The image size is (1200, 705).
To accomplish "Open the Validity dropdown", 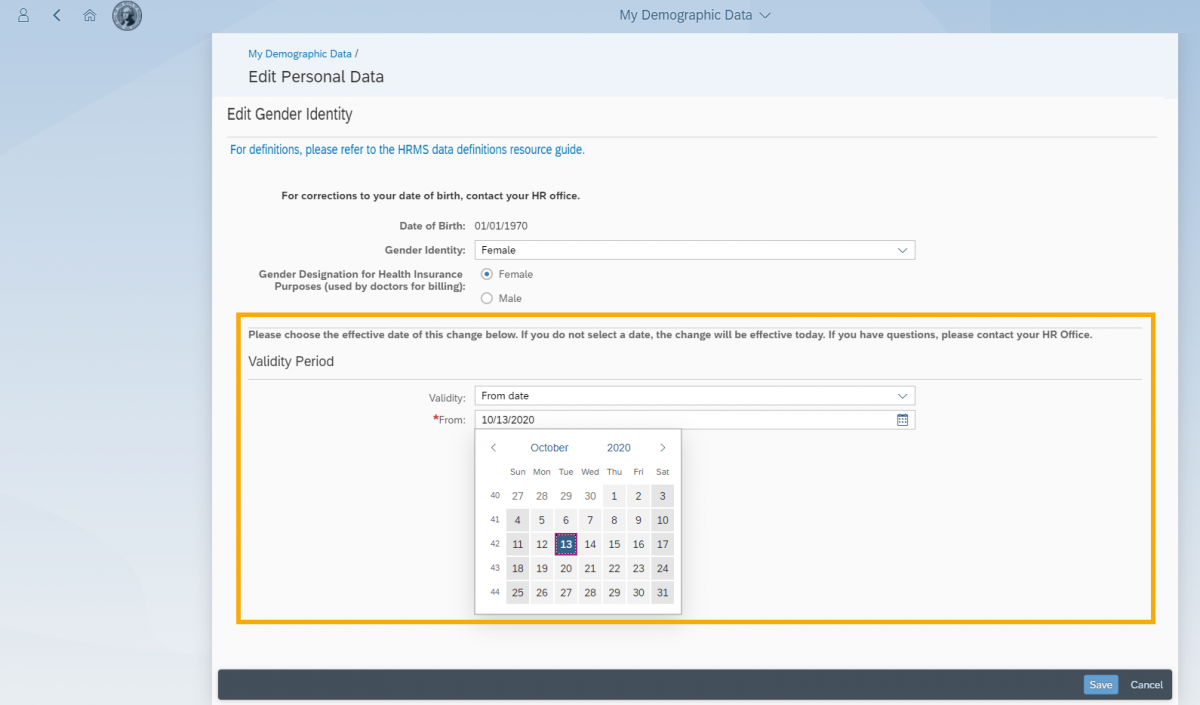I will click(902, 395).
